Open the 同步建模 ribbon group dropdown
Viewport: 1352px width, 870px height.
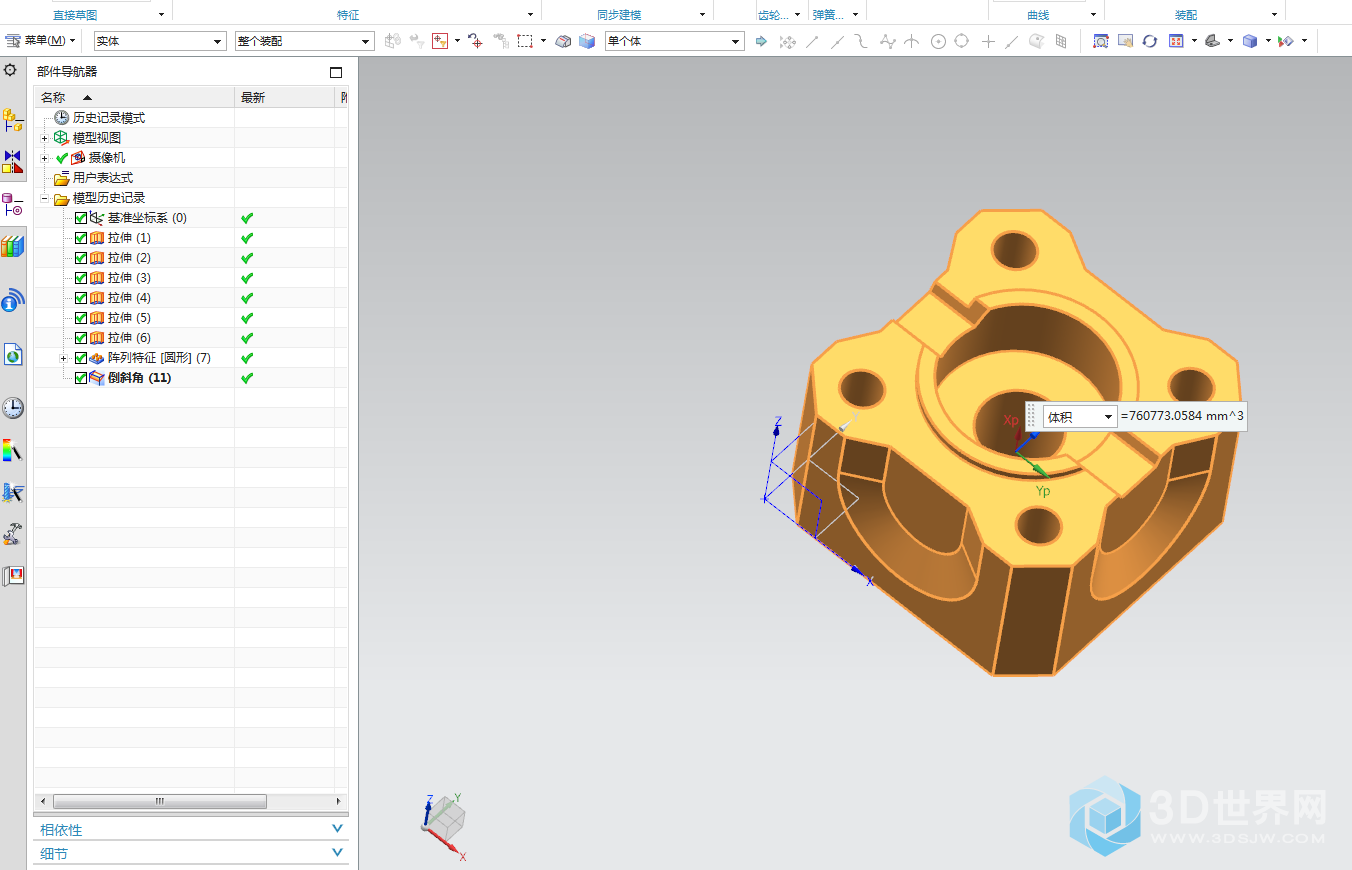[x=702, y=15]
